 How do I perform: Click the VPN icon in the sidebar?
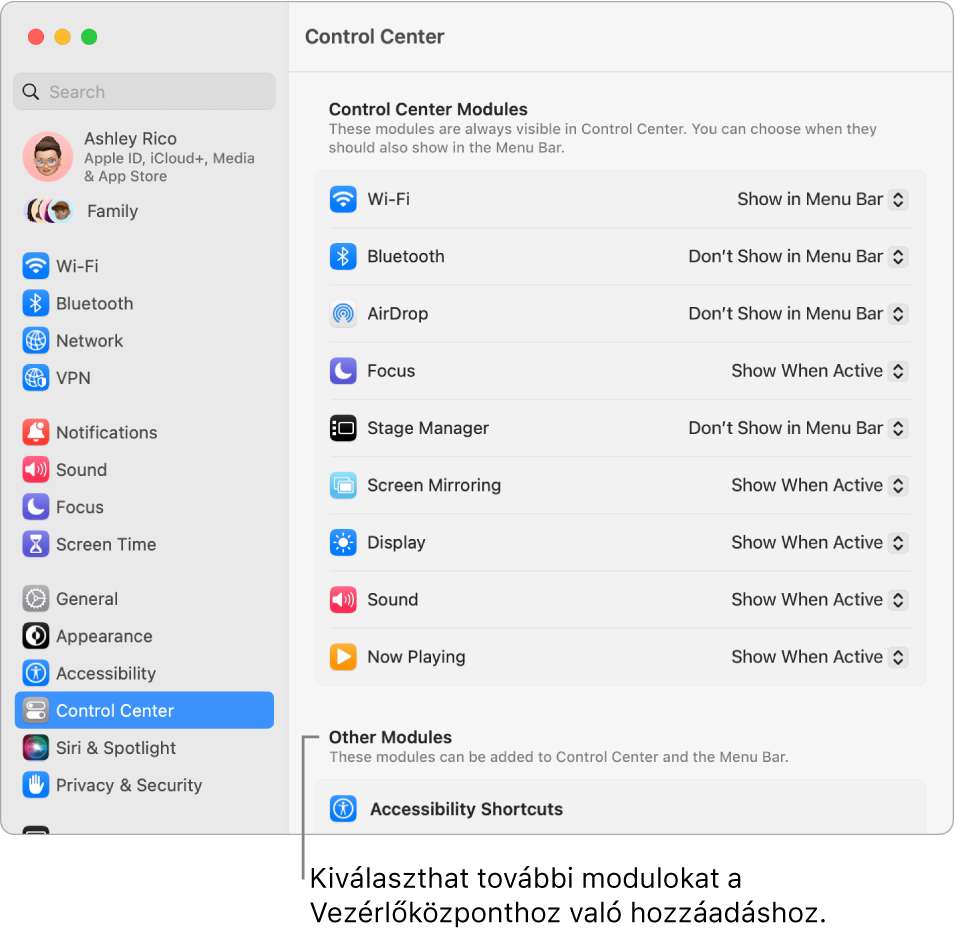click(35, 377)
